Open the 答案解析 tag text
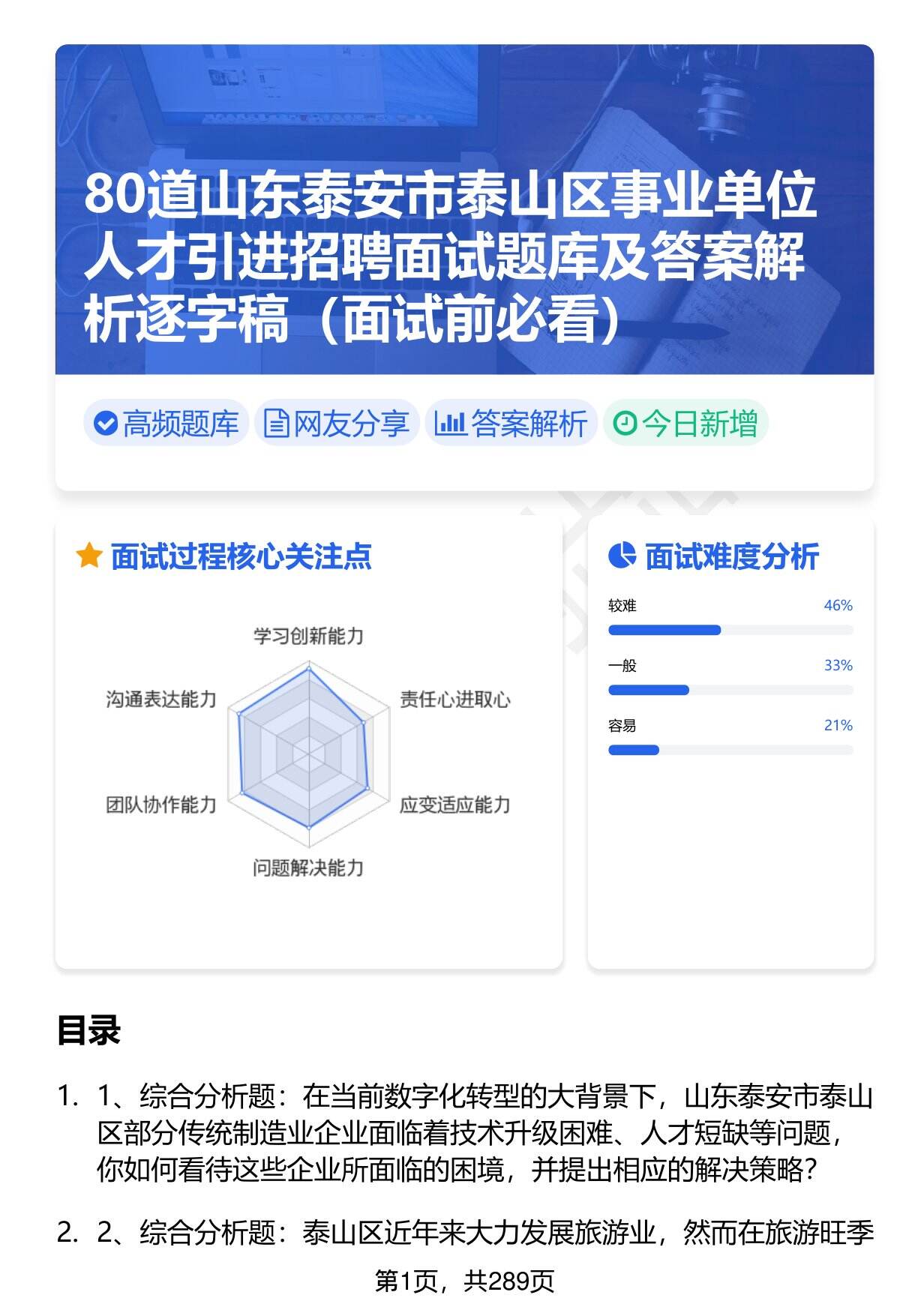 529,424
